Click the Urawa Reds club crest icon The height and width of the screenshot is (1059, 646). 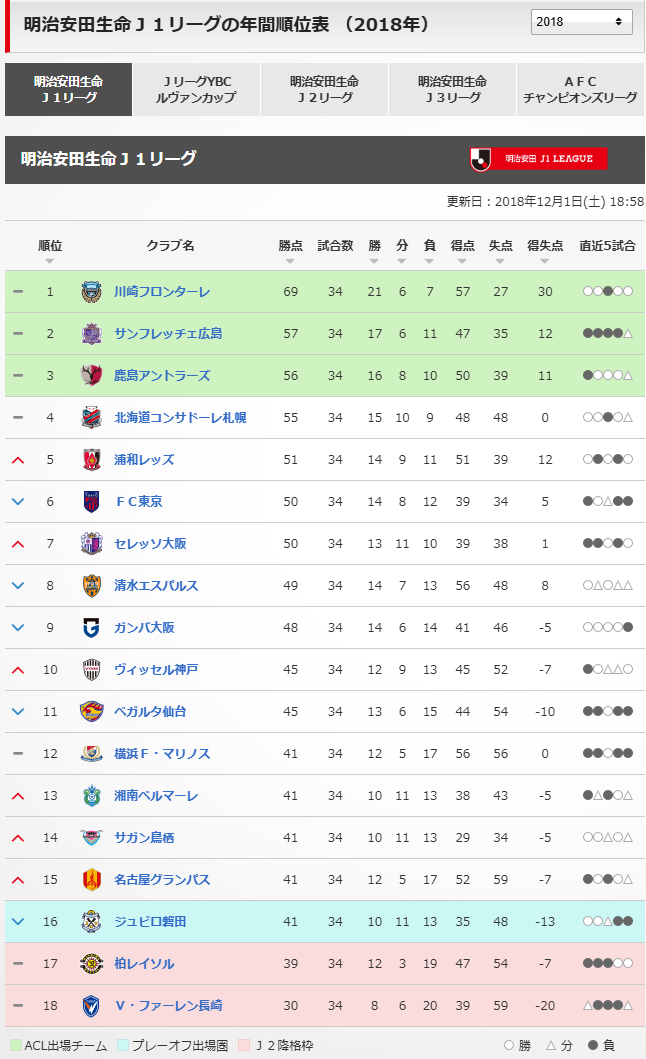(92, 460)
